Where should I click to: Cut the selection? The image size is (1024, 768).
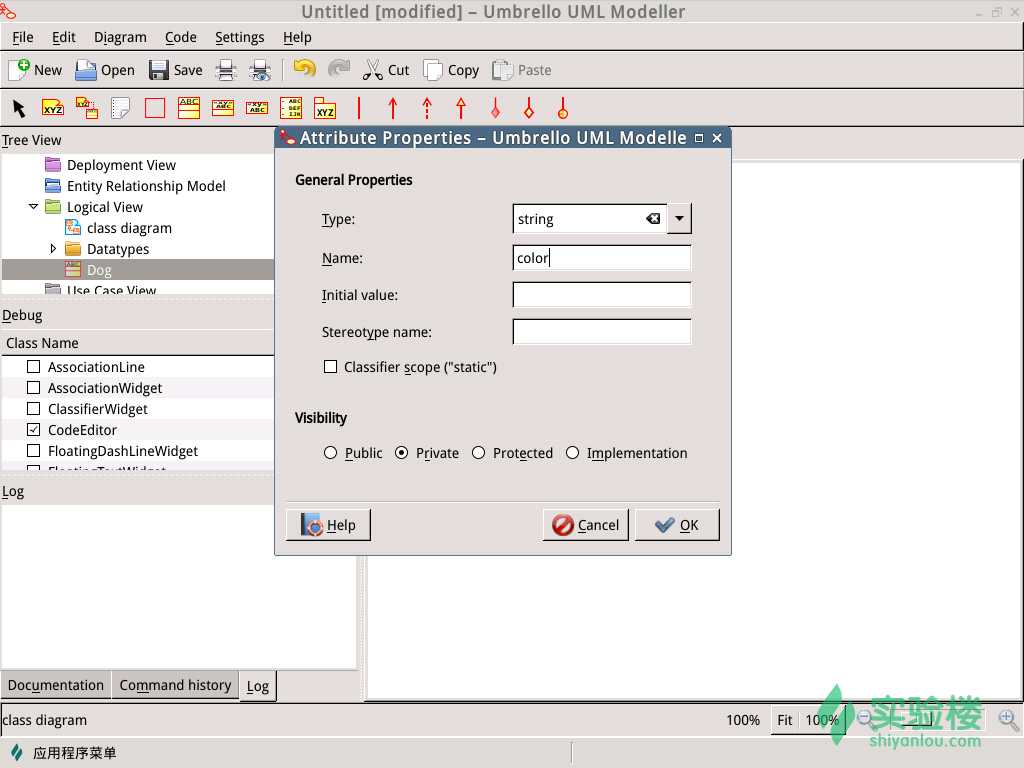pyautogui.click(x=386, y=70)
